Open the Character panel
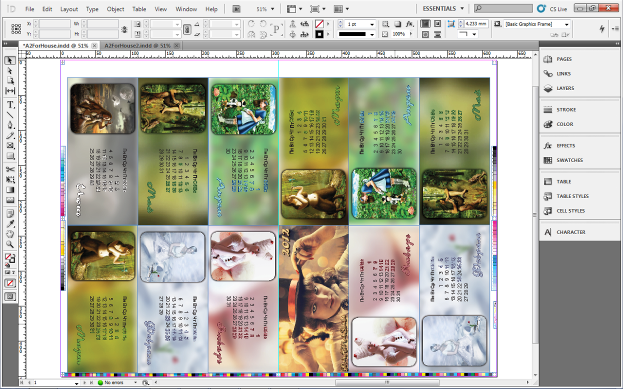The image size is (623, 389). (571, 232)
